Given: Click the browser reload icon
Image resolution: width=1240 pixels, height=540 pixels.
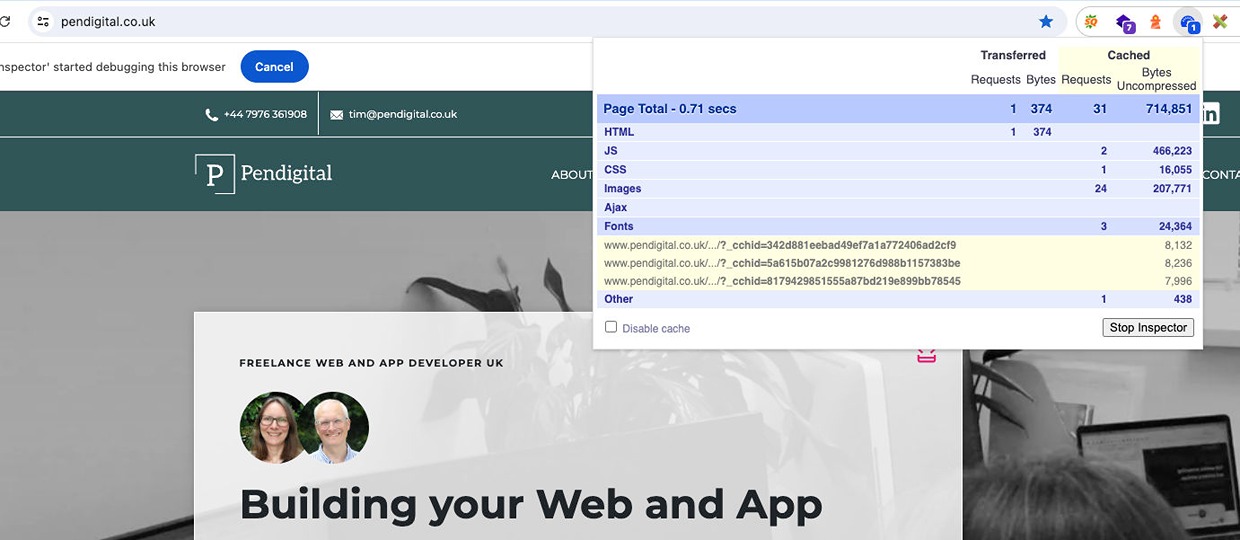Looking at the screenshot, I should 5,21.
